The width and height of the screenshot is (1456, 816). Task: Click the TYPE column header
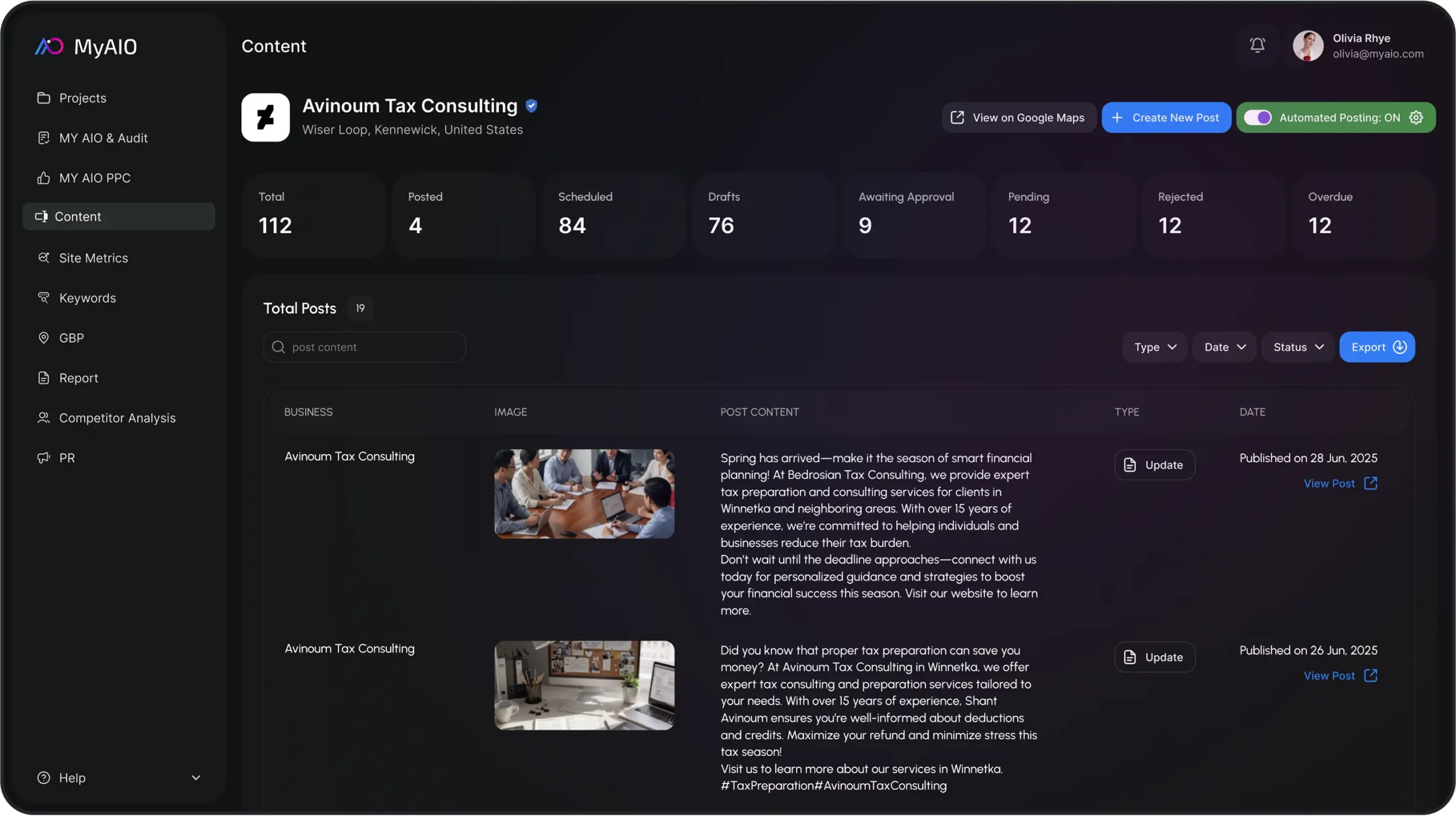[1127, 412]
